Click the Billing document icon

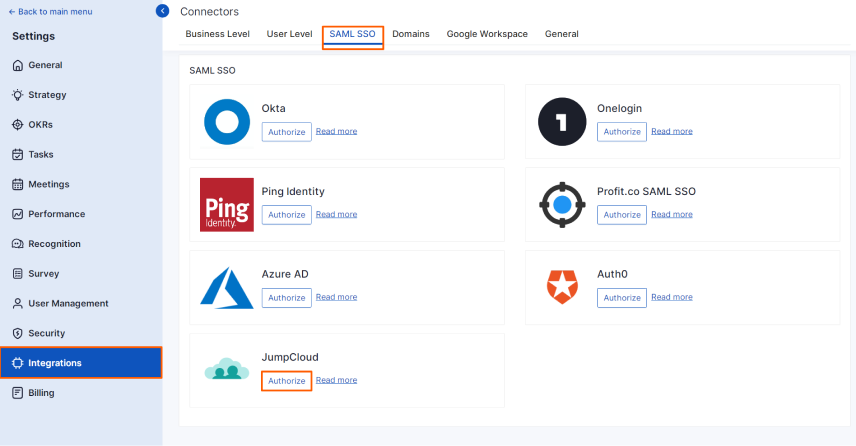(x=17, y=393)
